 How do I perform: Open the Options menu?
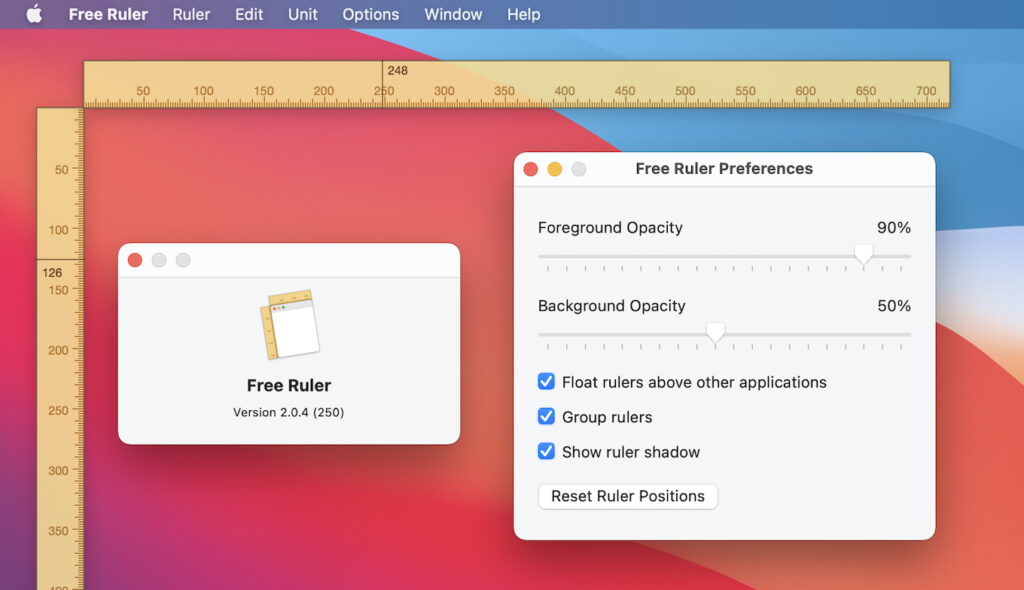(370, 14)
